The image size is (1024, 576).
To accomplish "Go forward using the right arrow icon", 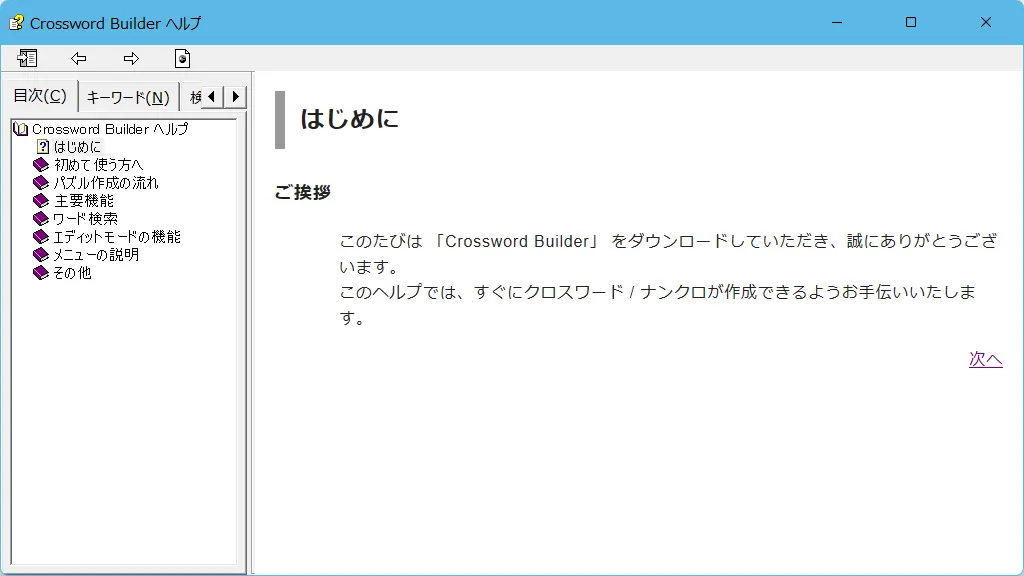I will tap(131, 58).
